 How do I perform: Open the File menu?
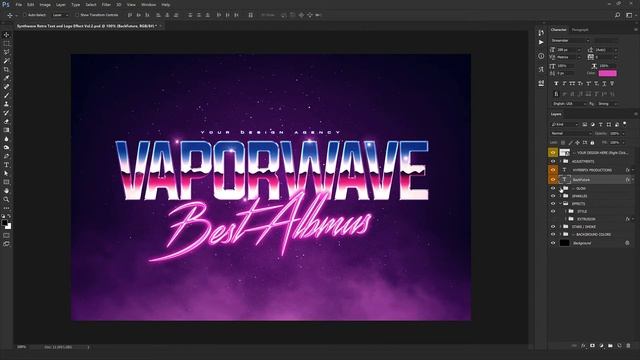(x=18, y=4)
